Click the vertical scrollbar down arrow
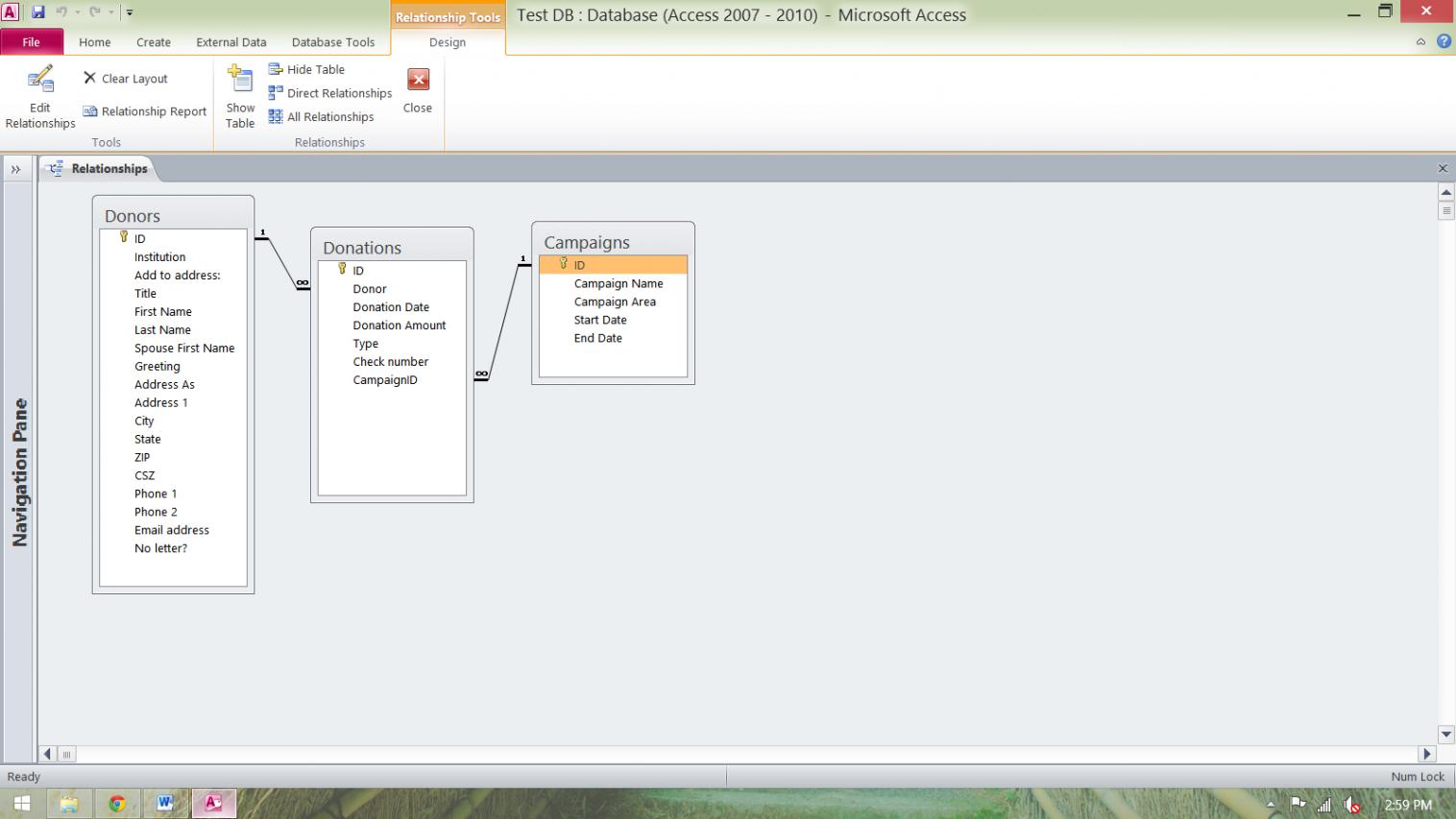Viewport: 1456px width, 819px height. (x=1446, y=735)
